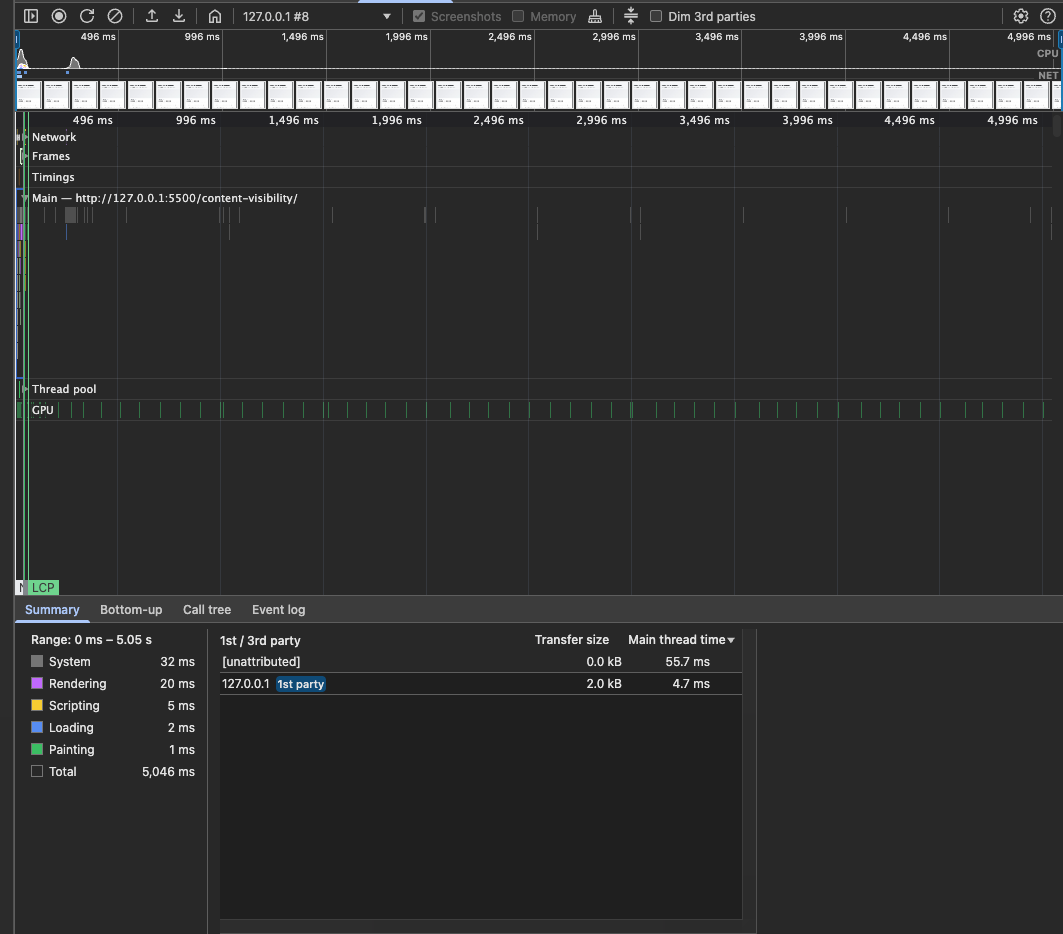Open the recording selector 127.0.0.1 #8
The width and height of the screenshot is (1063, 934).
point(317,16)
